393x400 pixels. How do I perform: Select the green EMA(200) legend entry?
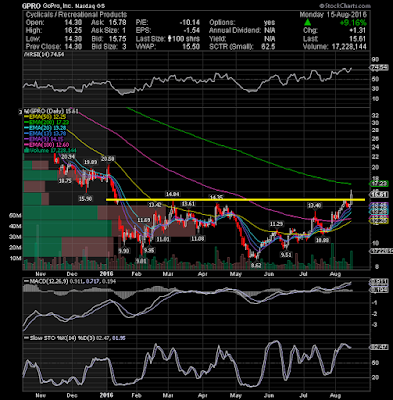46,122
